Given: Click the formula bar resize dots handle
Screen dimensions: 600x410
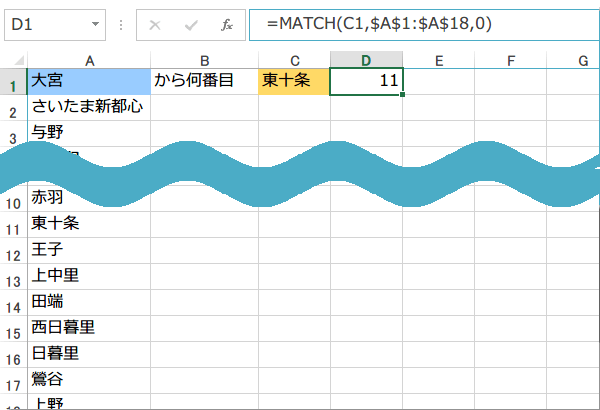Looking at the screenshot, I should (x=121, y=25).
